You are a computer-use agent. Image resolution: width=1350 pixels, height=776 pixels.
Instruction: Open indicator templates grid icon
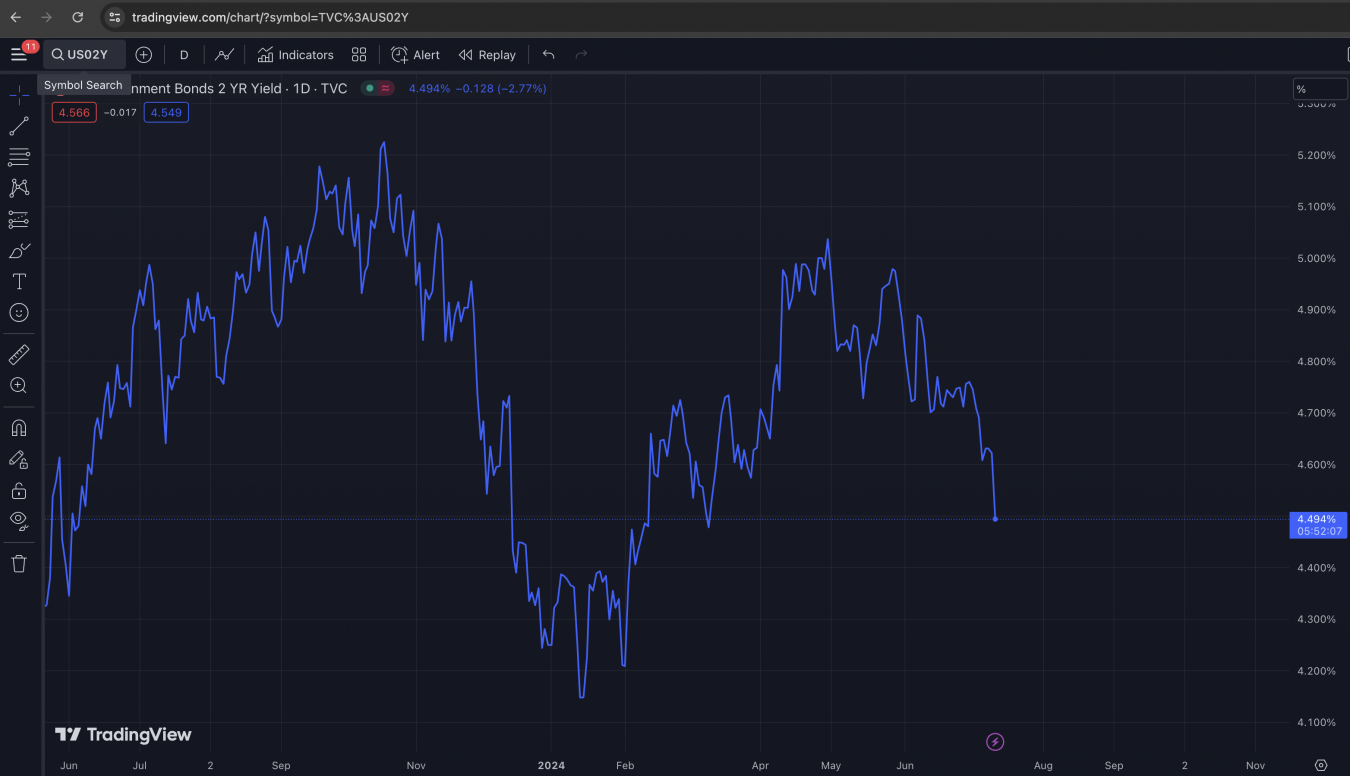click(x=359, y=54)
